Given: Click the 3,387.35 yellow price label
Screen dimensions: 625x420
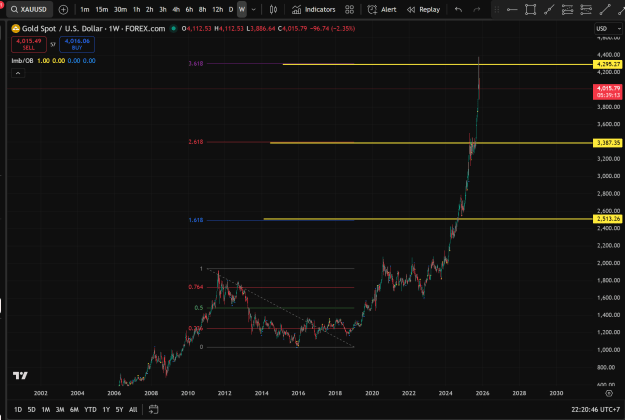Looking at the screenshot, I should [607, 143].
